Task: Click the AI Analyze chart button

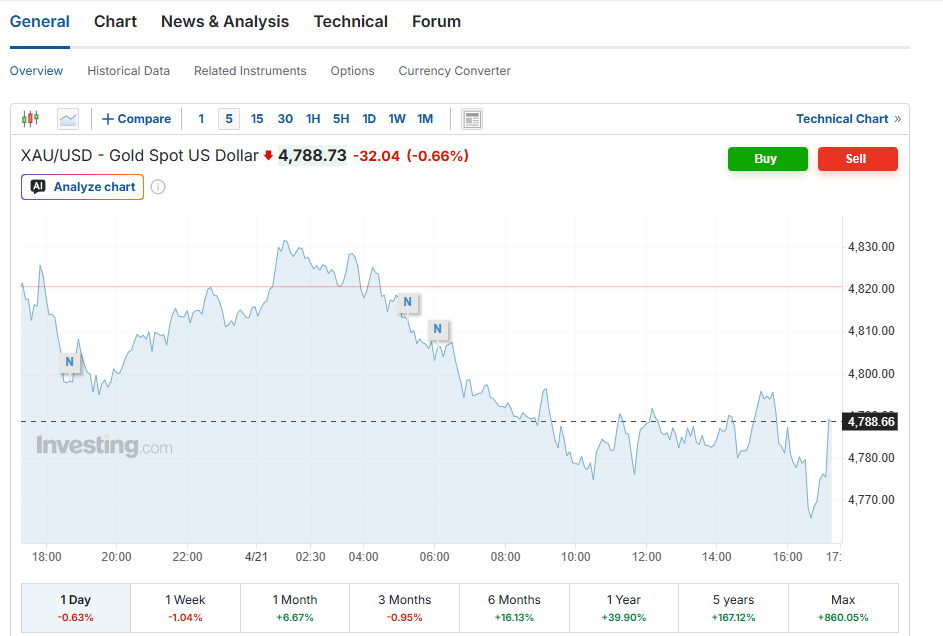Action: 83,187
